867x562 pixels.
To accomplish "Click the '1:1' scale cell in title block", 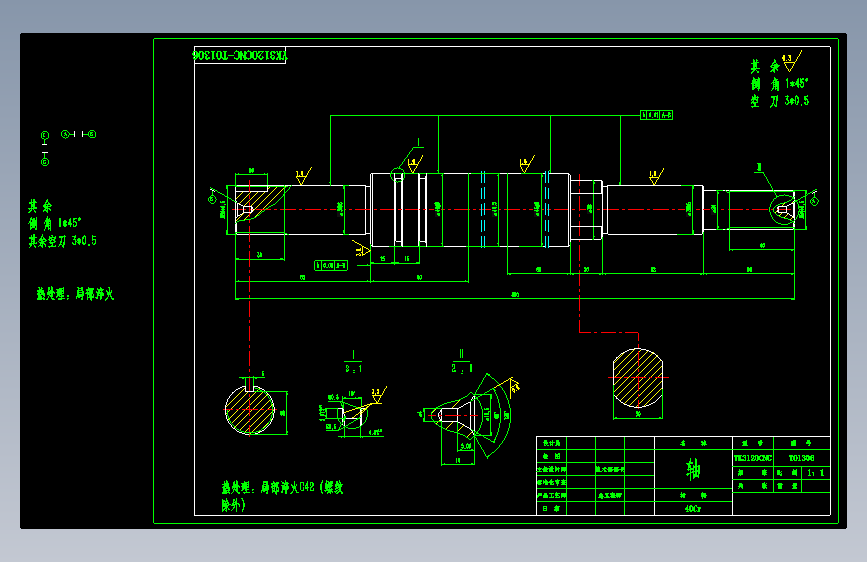I will (x=816, y=473).
